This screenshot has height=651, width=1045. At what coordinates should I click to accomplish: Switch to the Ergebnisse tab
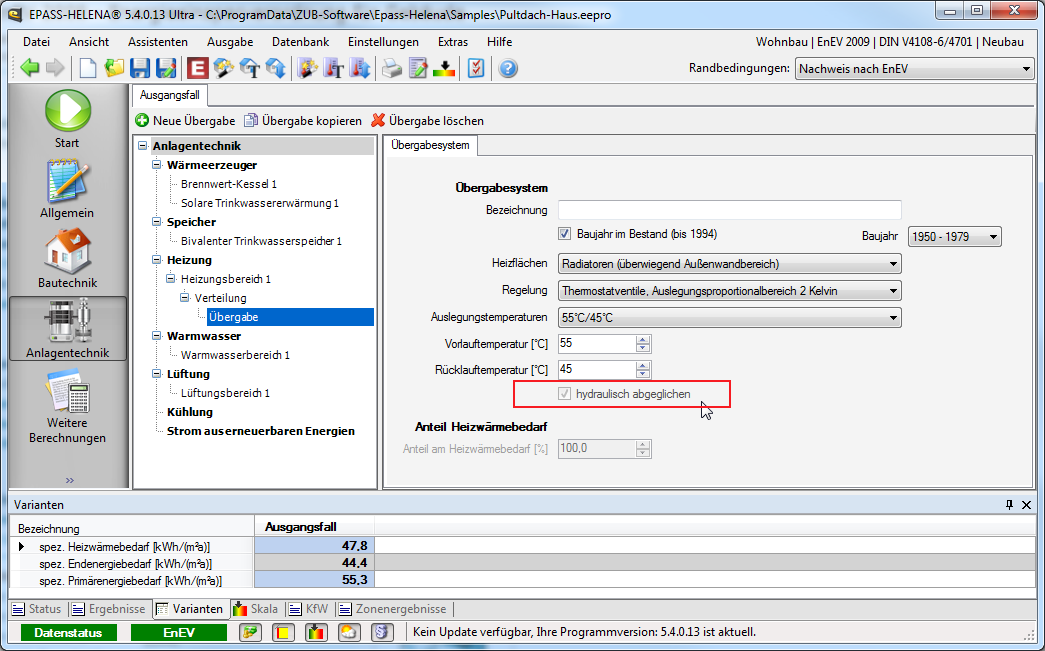(x=111, y=609)
